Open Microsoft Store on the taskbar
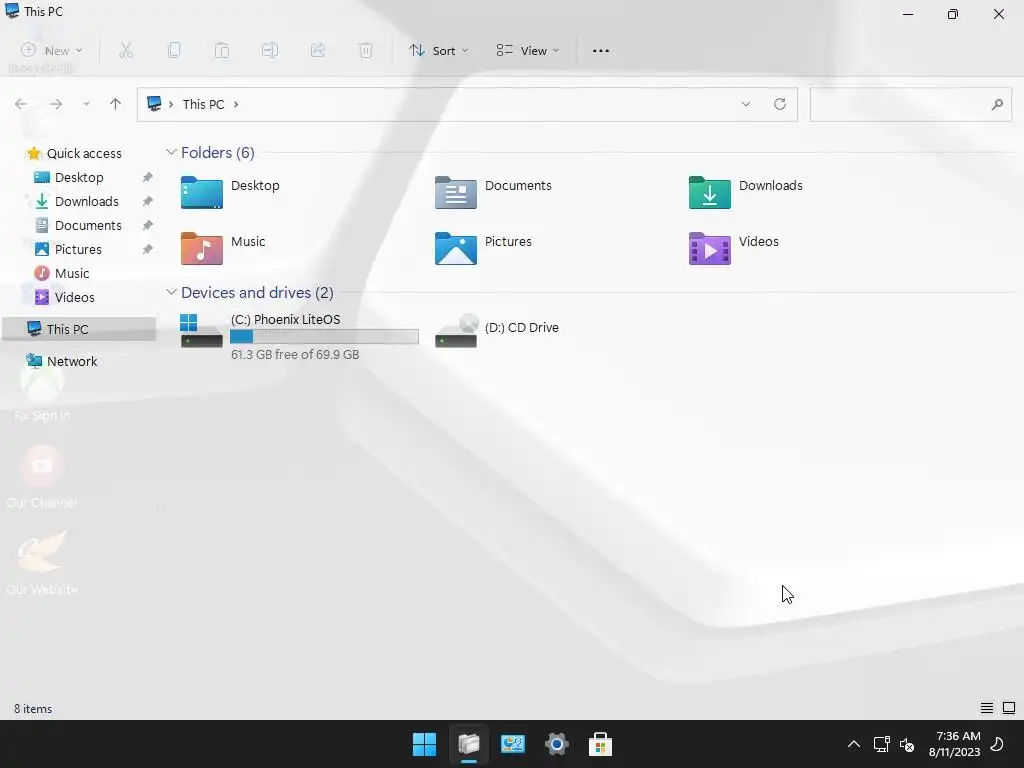The height and width of the screenshot is (768, 1024). click(600, 744)
